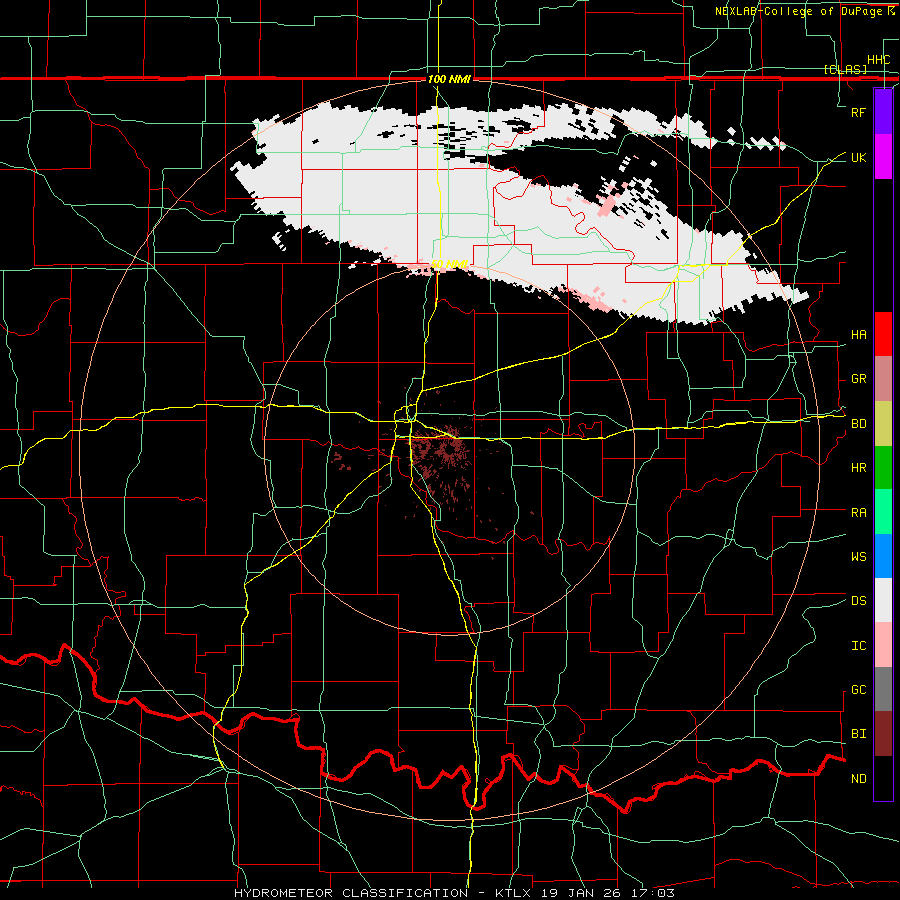Click the DS white legend swatch
The image size is (900, 900).
883,600
